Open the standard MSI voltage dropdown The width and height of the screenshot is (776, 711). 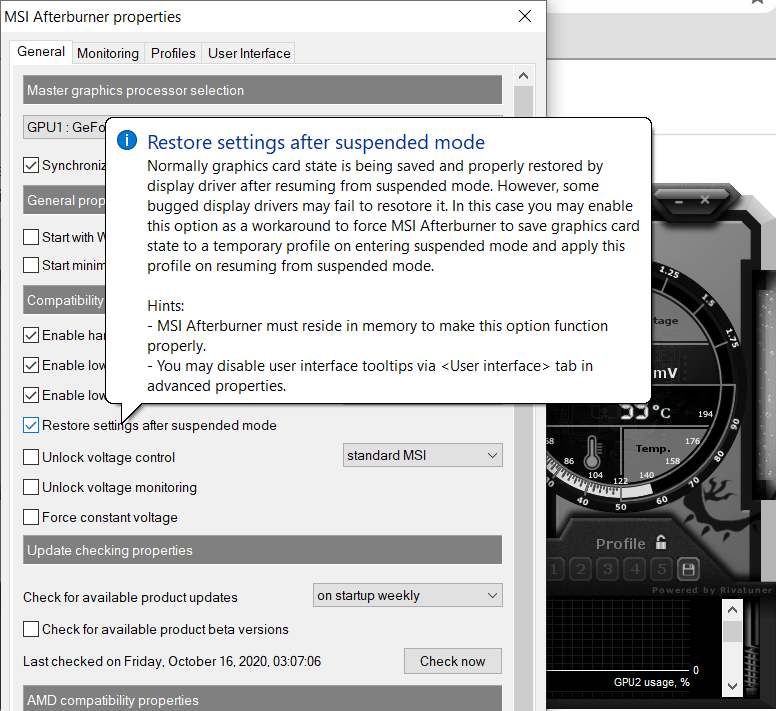(x=423, y=455)
